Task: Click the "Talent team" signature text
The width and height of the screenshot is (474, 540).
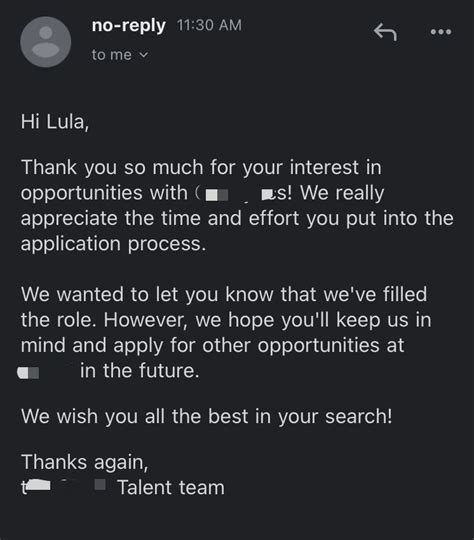Action: tap(171, 488)
